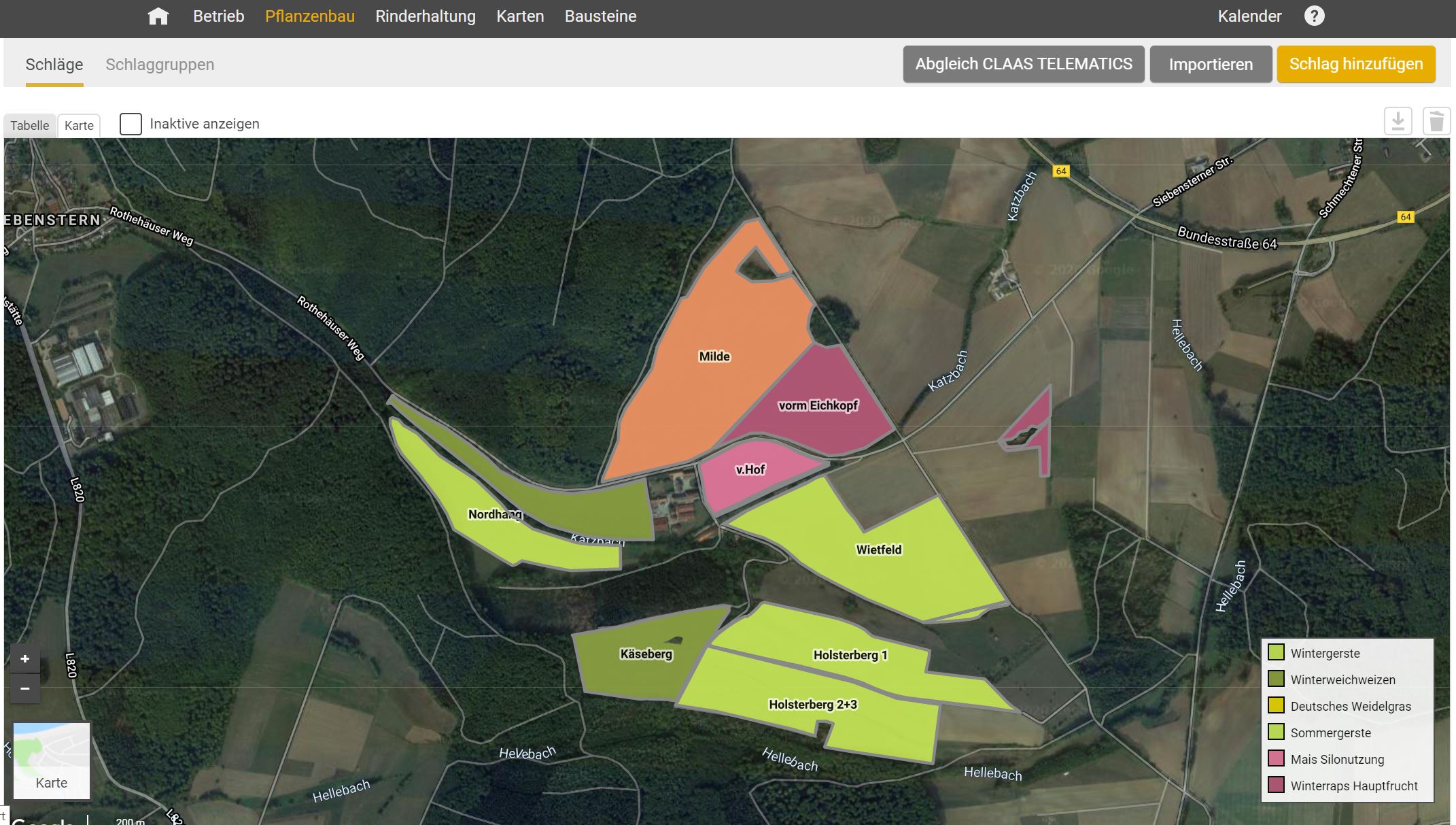Screen dimensions: 1456x825
Task: Click the download icon above the map
Action: click(1398, 122)
